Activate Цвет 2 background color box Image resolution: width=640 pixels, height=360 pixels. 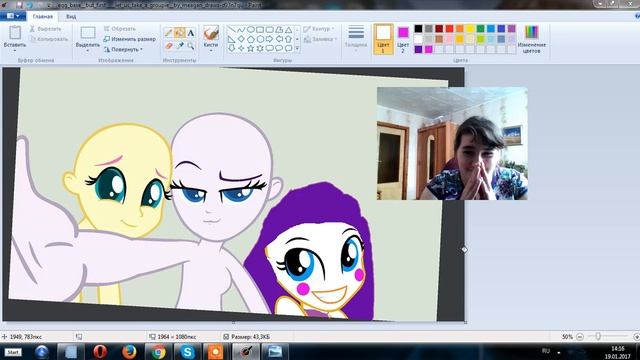[403, 39]
